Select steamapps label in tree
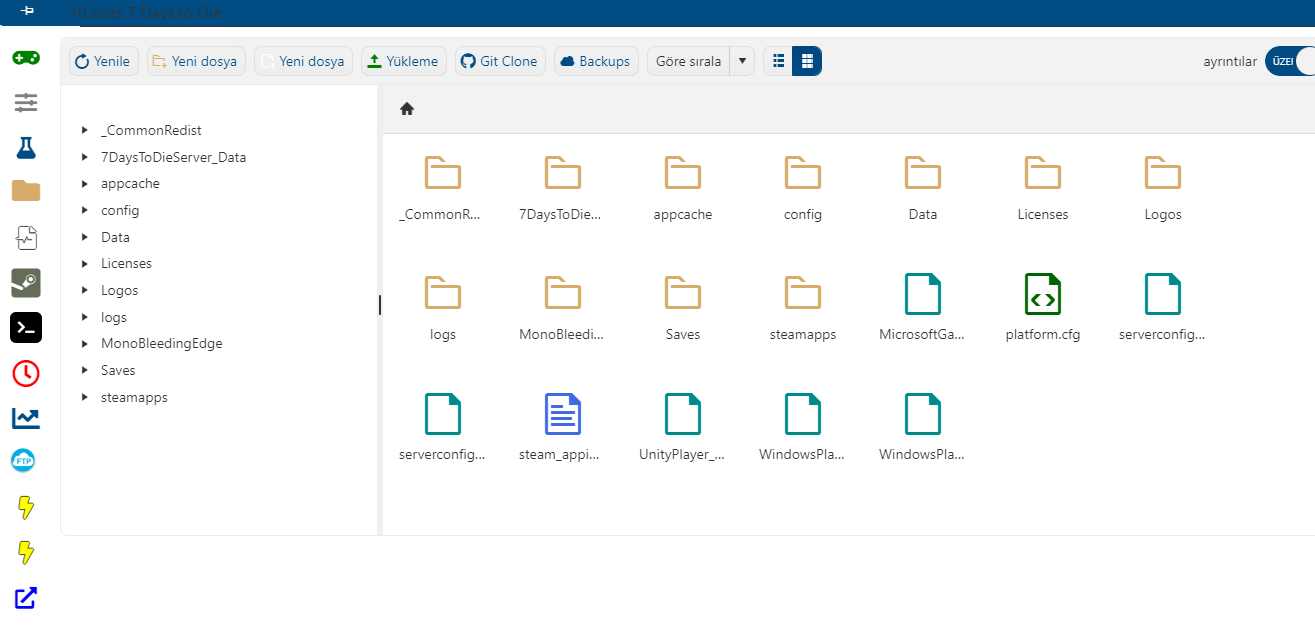Screen dimensions: 1315x639 pyautogui.click(x=134, y=397)
